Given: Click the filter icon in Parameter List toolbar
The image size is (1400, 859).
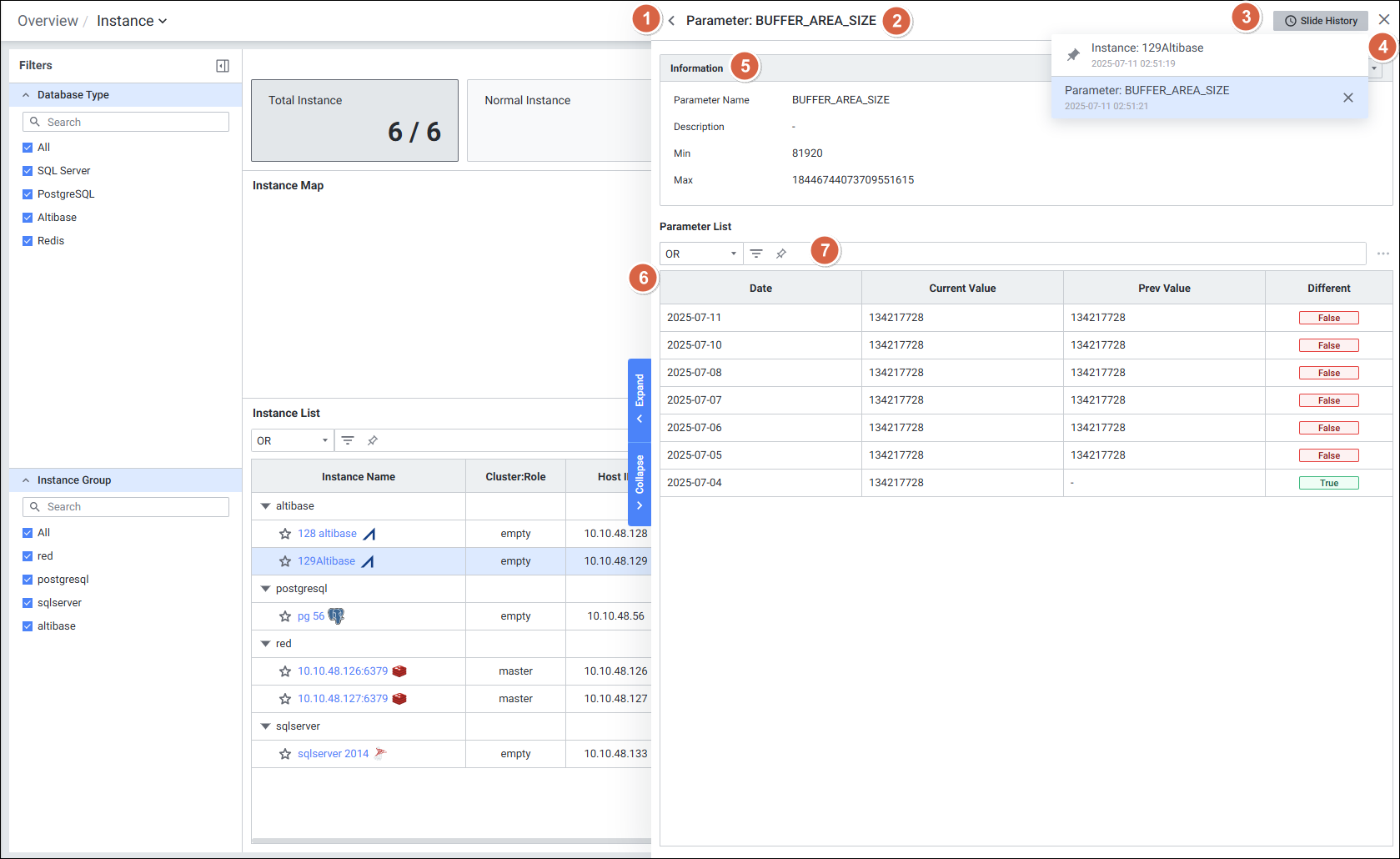Looking at the screenshot, I should click(x=756, y=254).
